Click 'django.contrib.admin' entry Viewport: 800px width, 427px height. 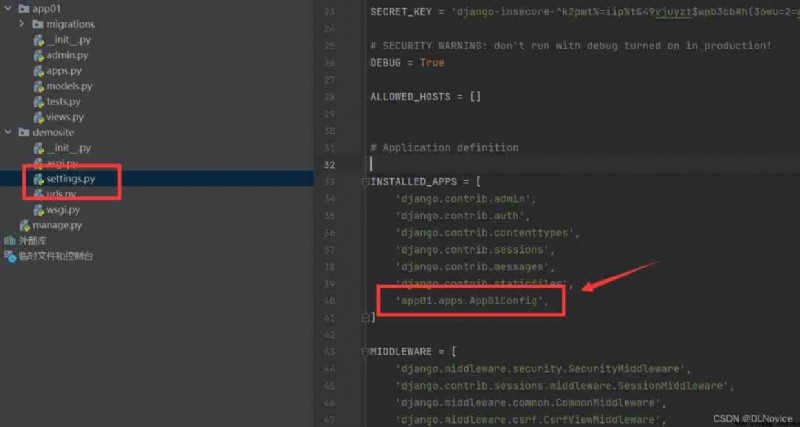pyautogui.click(x=466, y=199)
